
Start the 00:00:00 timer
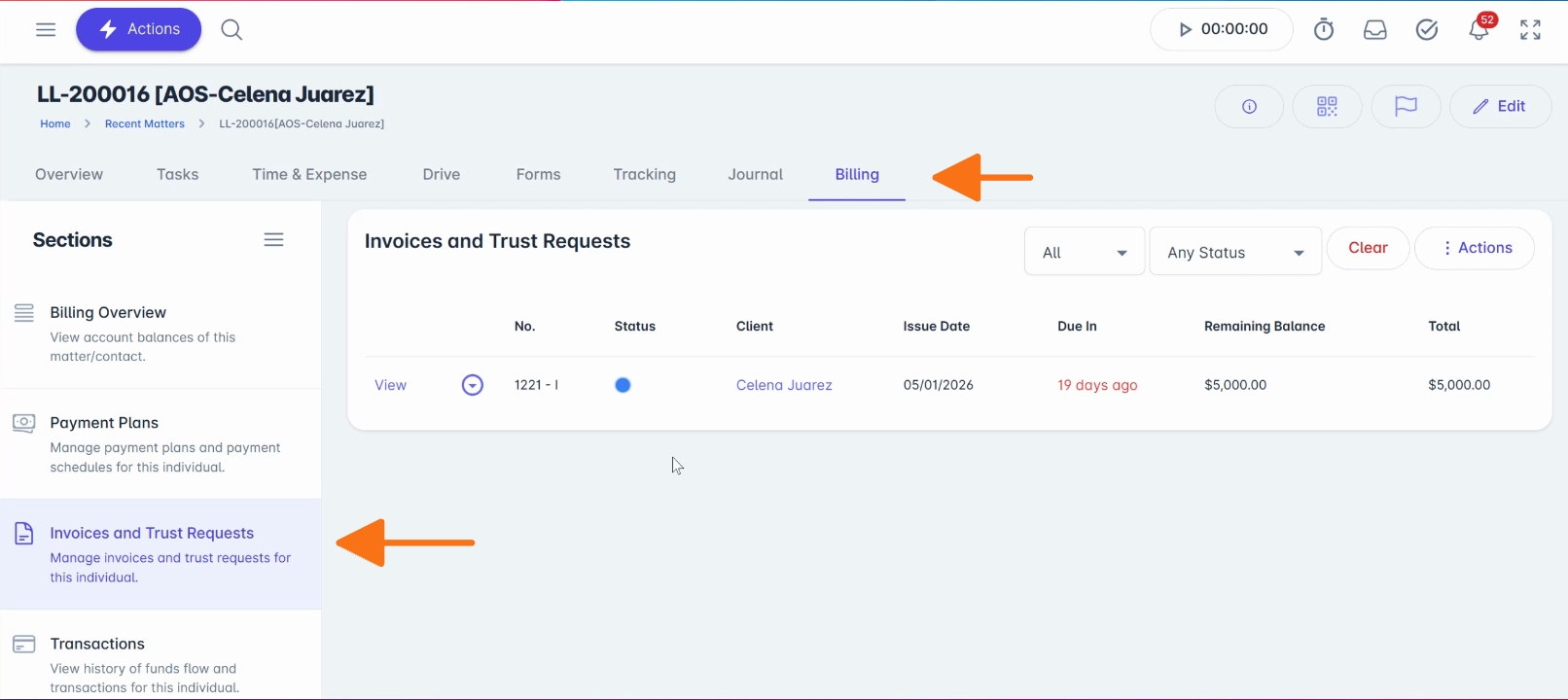1222,29
